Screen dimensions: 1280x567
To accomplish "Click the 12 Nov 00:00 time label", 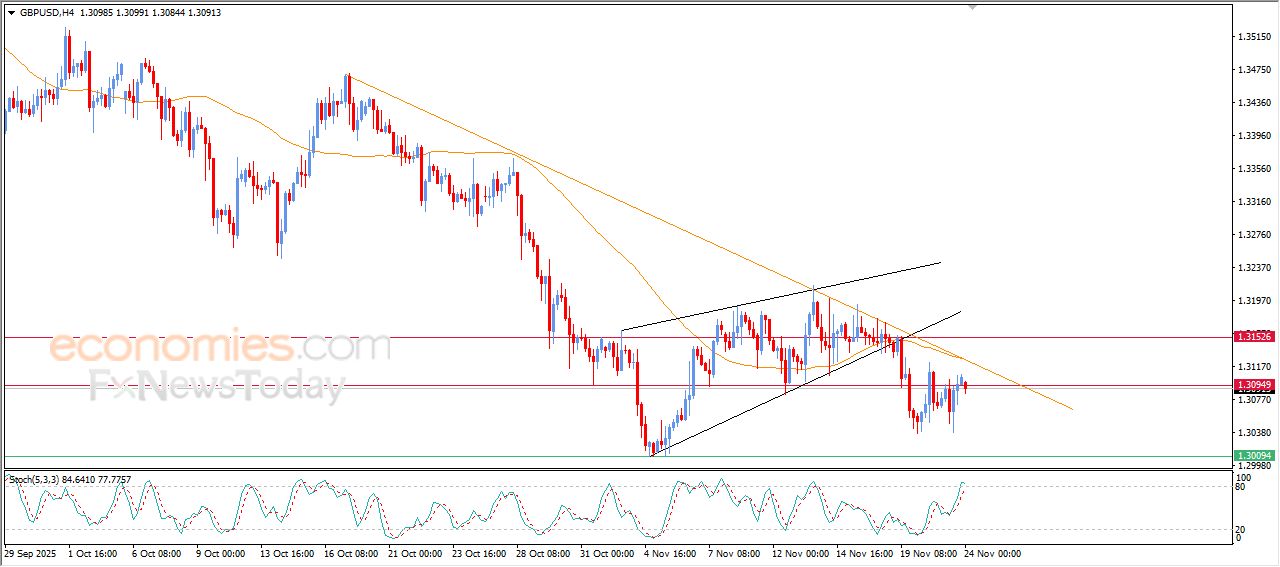I will tap(802, 553).
